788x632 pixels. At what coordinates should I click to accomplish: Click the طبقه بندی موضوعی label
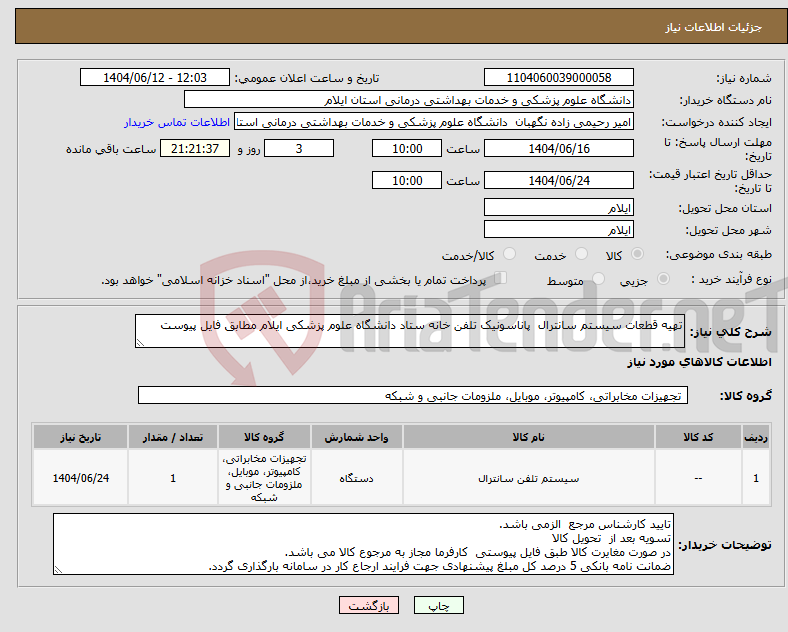719,255
